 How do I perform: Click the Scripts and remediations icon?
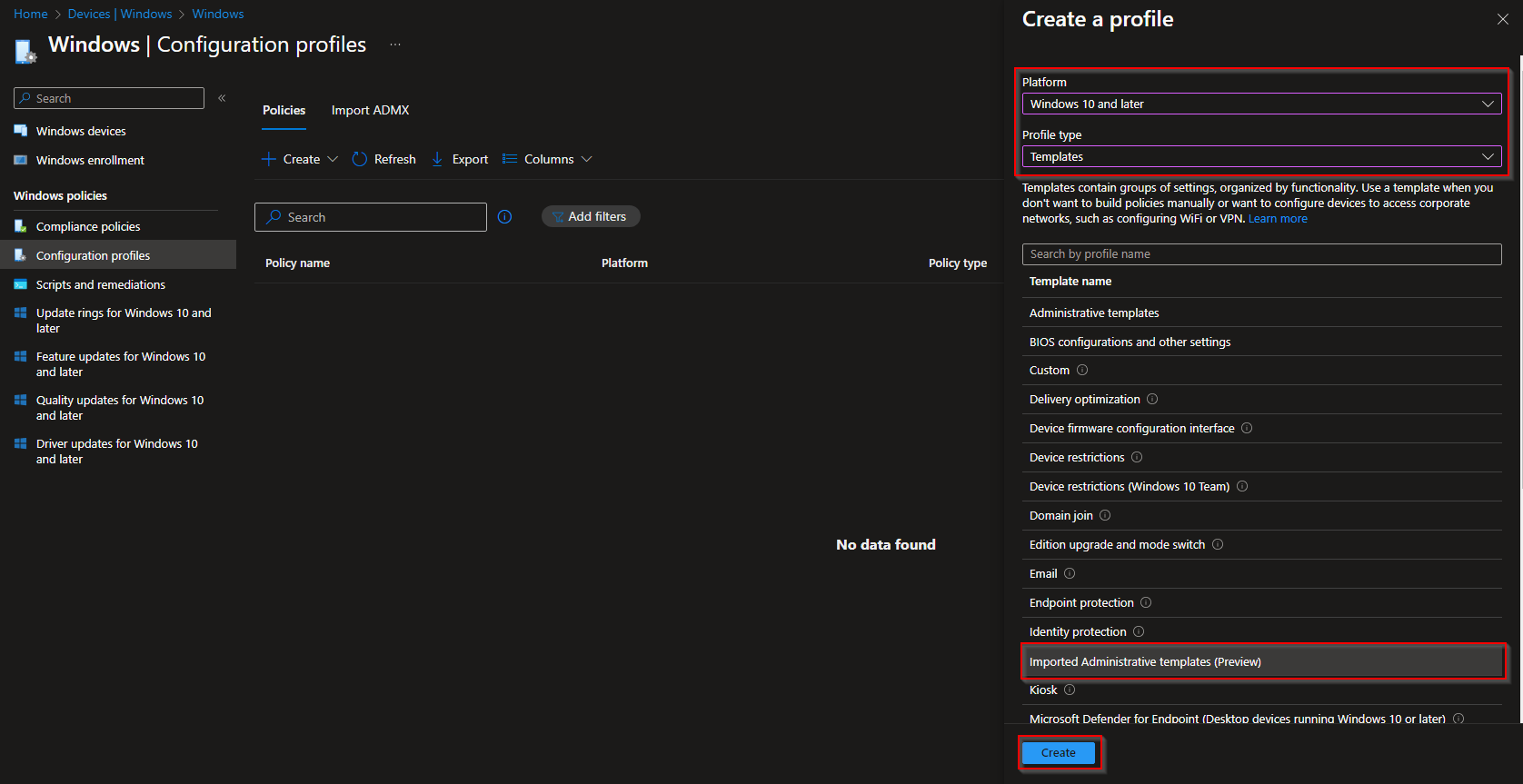(x=21, y=284)
